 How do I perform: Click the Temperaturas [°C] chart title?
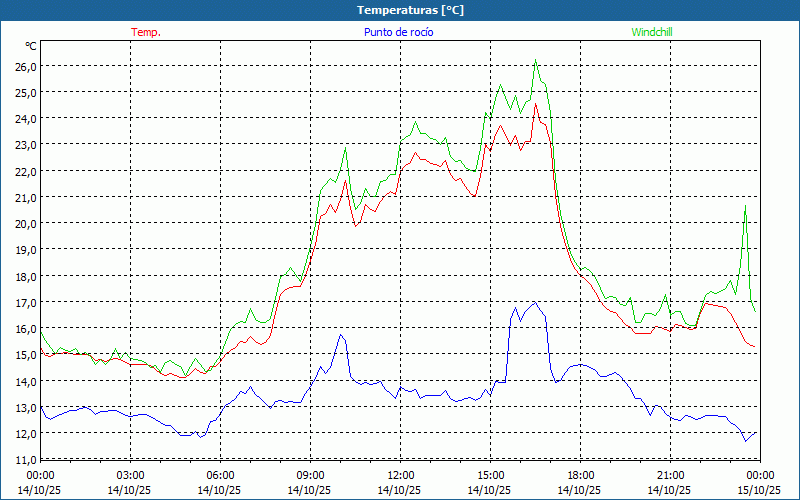(410, 10)
